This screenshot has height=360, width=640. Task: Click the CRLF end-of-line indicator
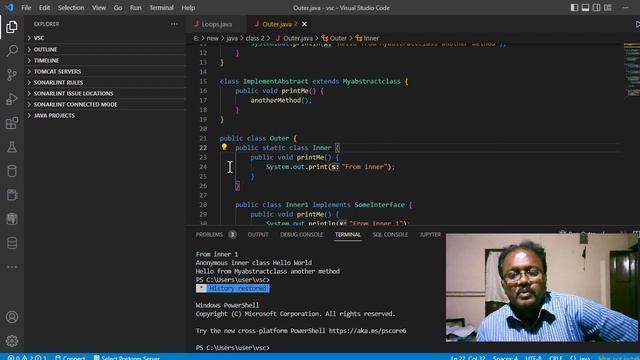point(556,358)
